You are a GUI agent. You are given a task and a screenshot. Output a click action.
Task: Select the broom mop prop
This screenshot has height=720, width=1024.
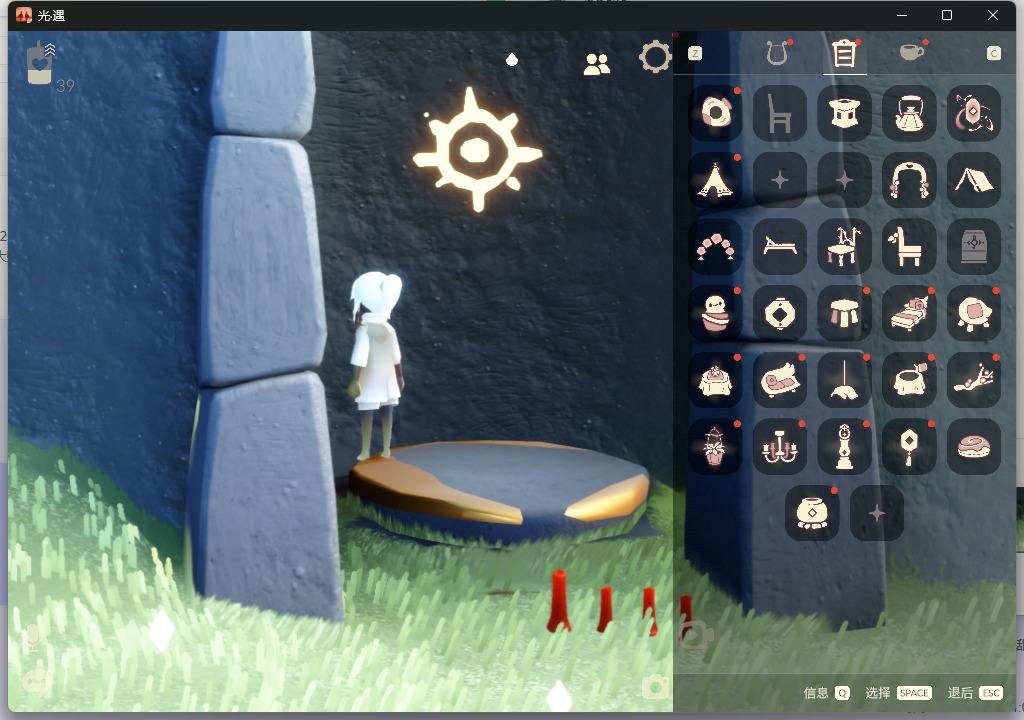pyautogui.click(x=844, y=380)
